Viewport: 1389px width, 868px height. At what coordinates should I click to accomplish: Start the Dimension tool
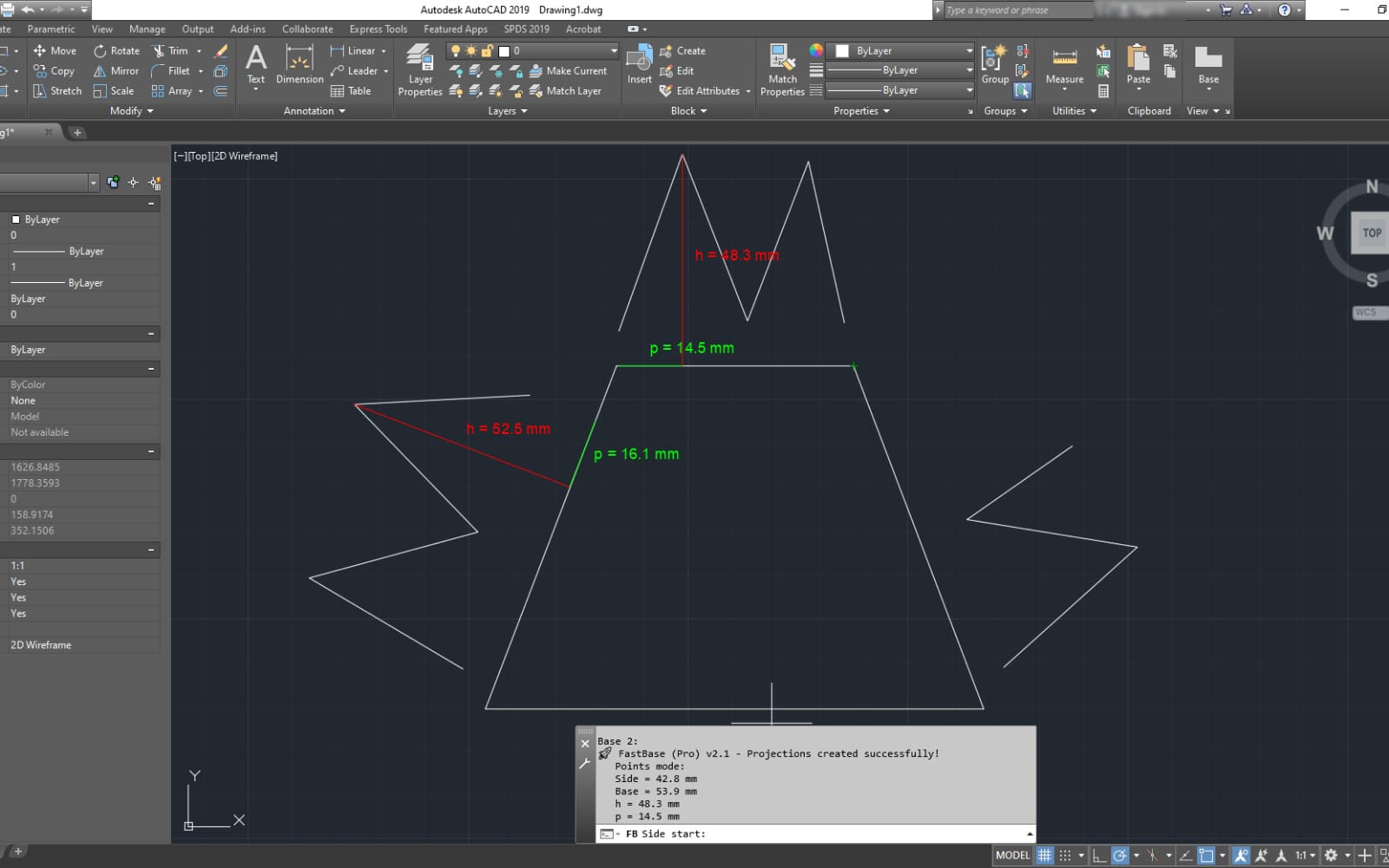tap(300, 65)
